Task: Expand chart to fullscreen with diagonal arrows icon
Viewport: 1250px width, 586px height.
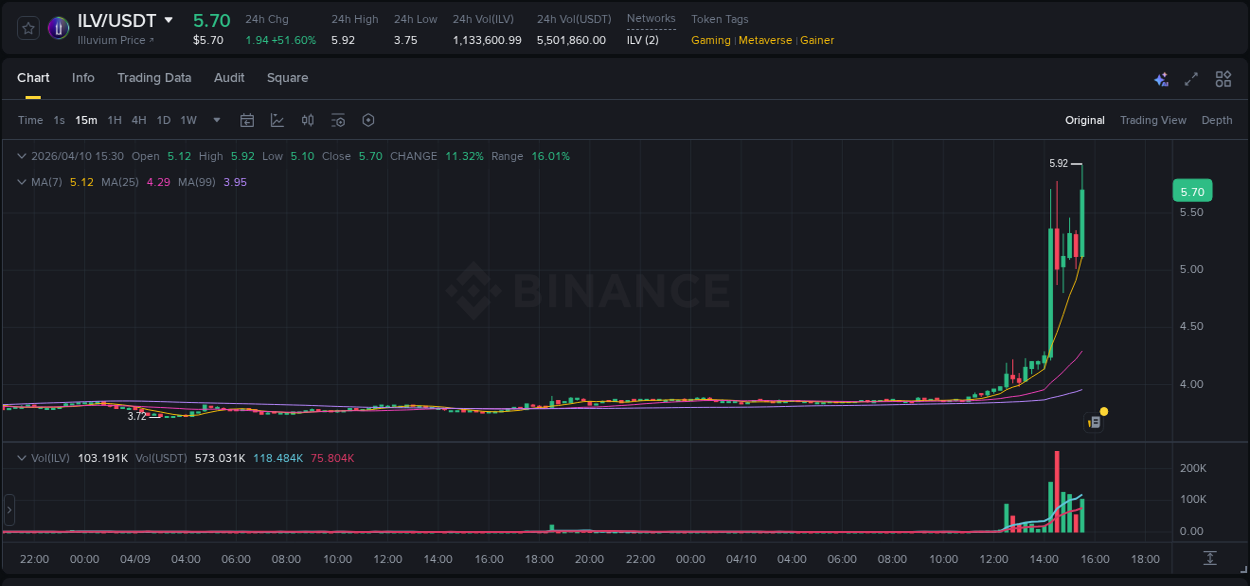Action: pos(1191,78)
